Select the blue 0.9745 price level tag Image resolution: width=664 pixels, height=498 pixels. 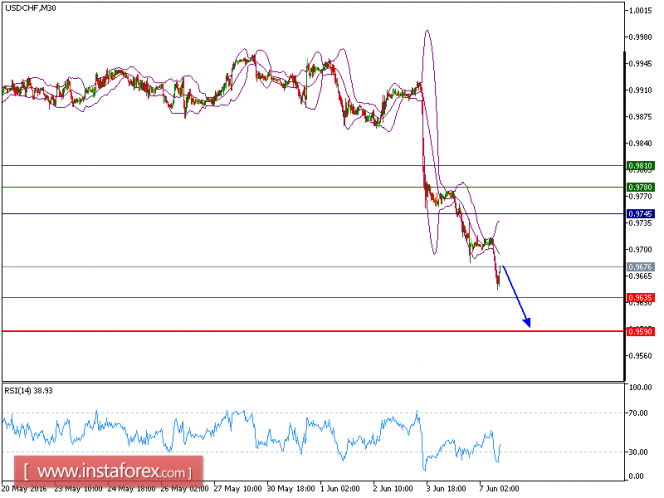point(640,214)
